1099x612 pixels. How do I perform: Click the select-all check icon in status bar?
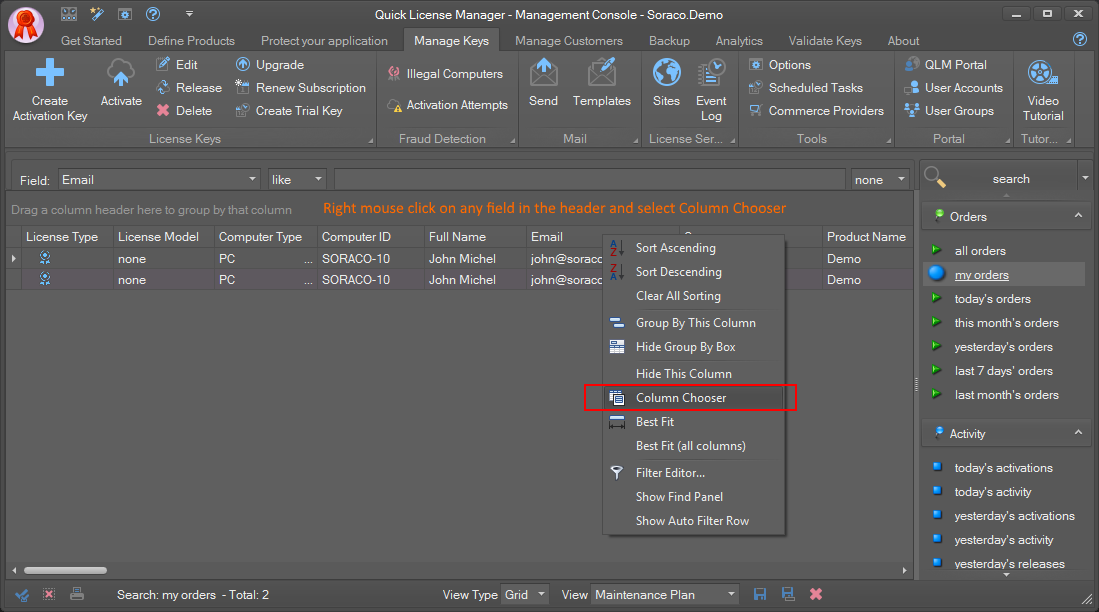coord(22,595)
